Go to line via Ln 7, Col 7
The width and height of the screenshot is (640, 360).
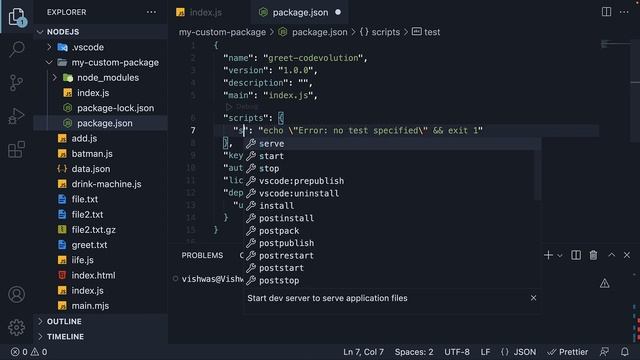point(363,352)
